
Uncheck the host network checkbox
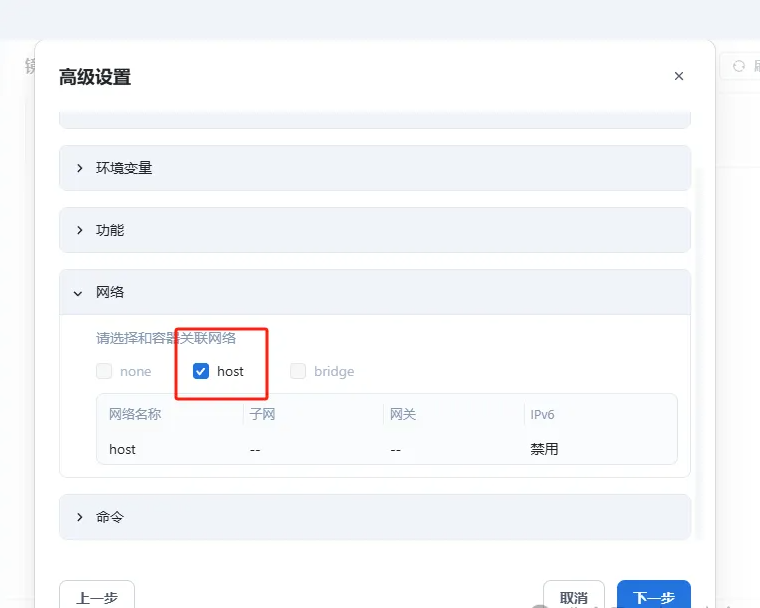(201, 371)
